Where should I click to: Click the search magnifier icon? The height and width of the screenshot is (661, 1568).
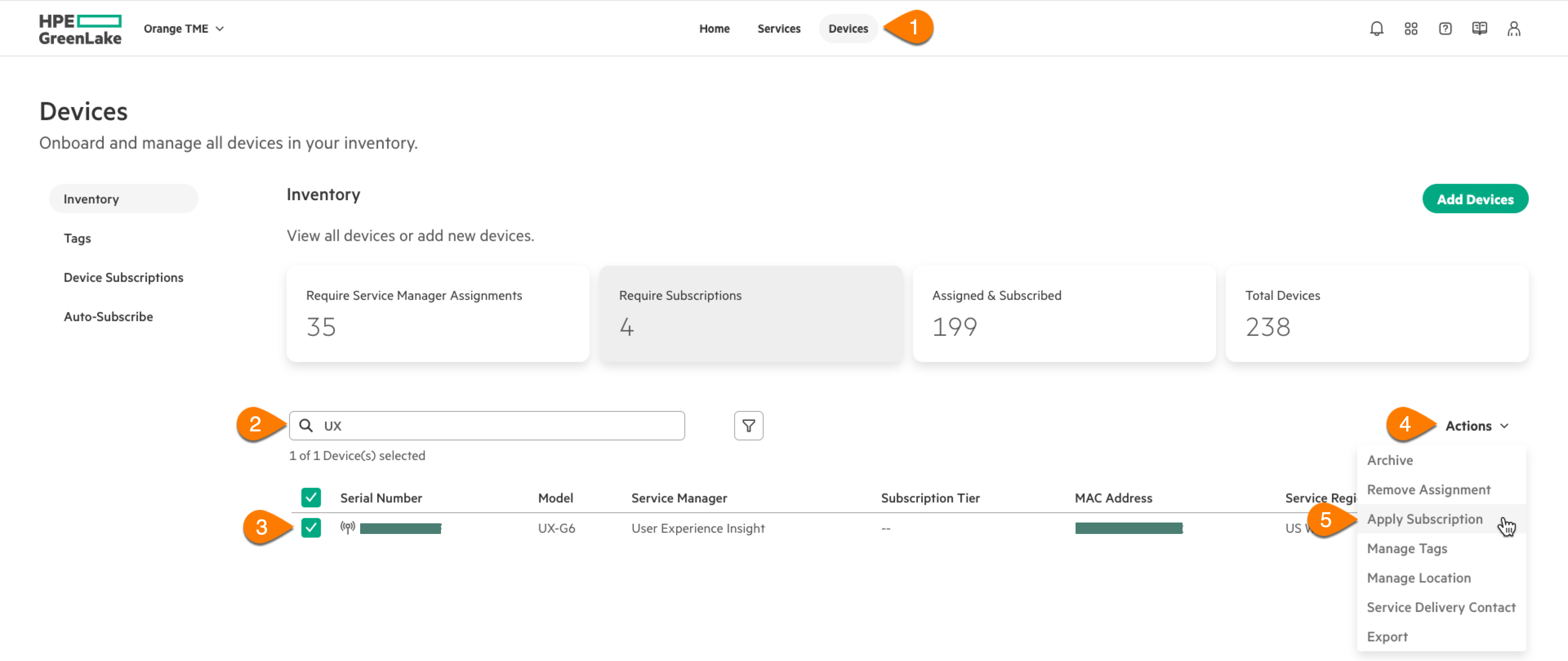(306, 425)
